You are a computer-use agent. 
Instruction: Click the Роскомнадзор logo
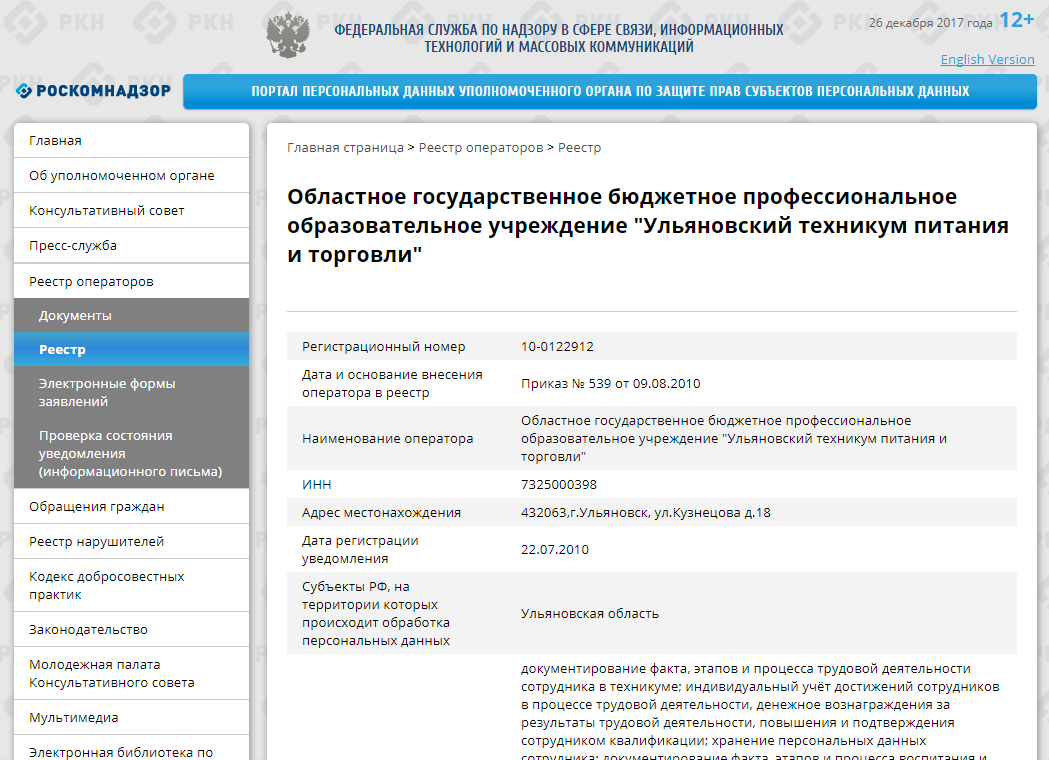pos(93,91)
